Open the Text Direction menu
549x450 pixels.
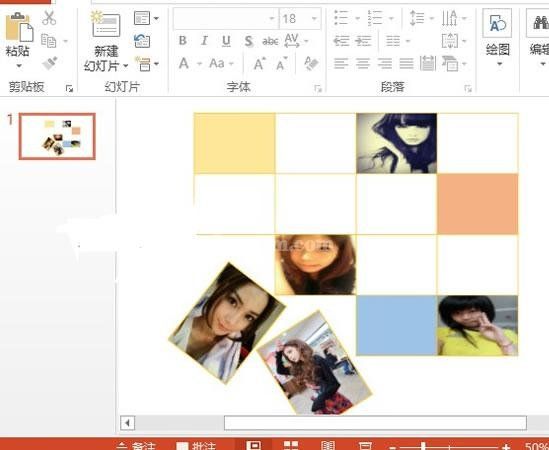point(454,18)
